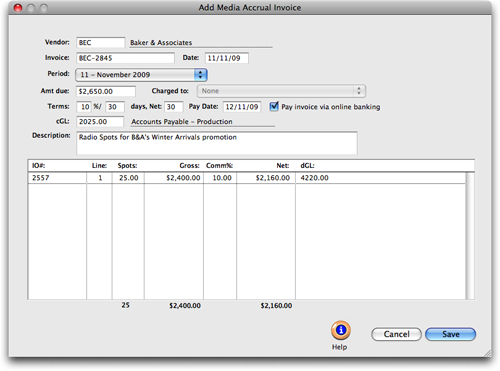Click the Pay Date field 12/11/09
This screenshot has width=500, height=371.
(x=242, y=107)
